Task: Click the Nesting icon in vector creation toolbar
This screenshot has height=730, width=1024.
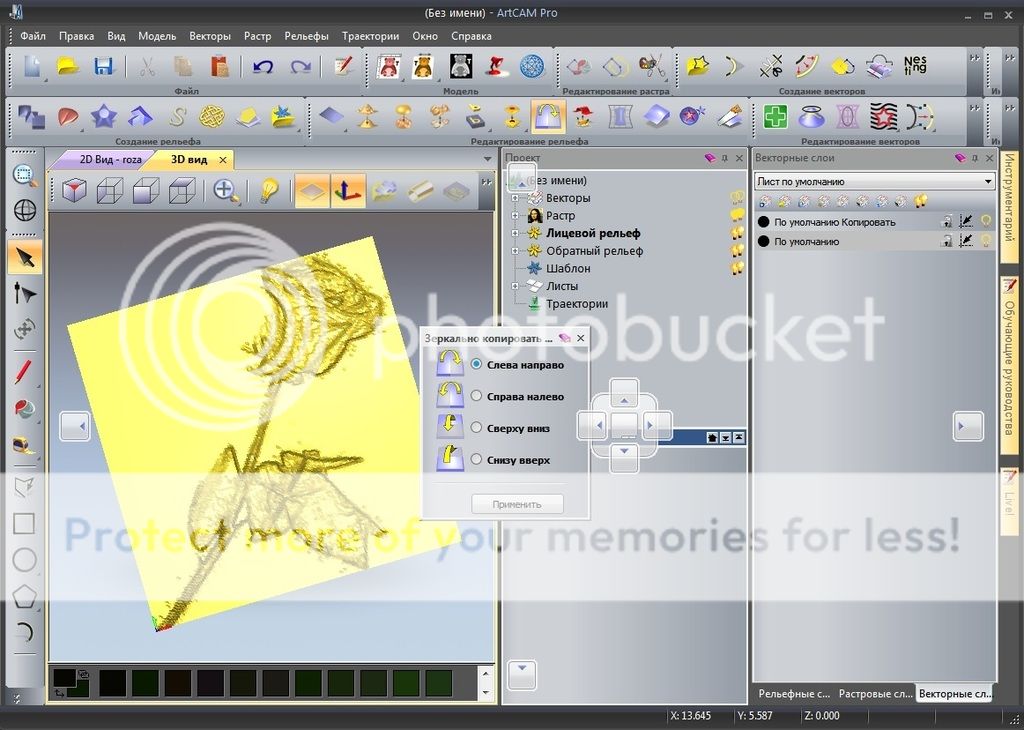Action: point(915,66)
